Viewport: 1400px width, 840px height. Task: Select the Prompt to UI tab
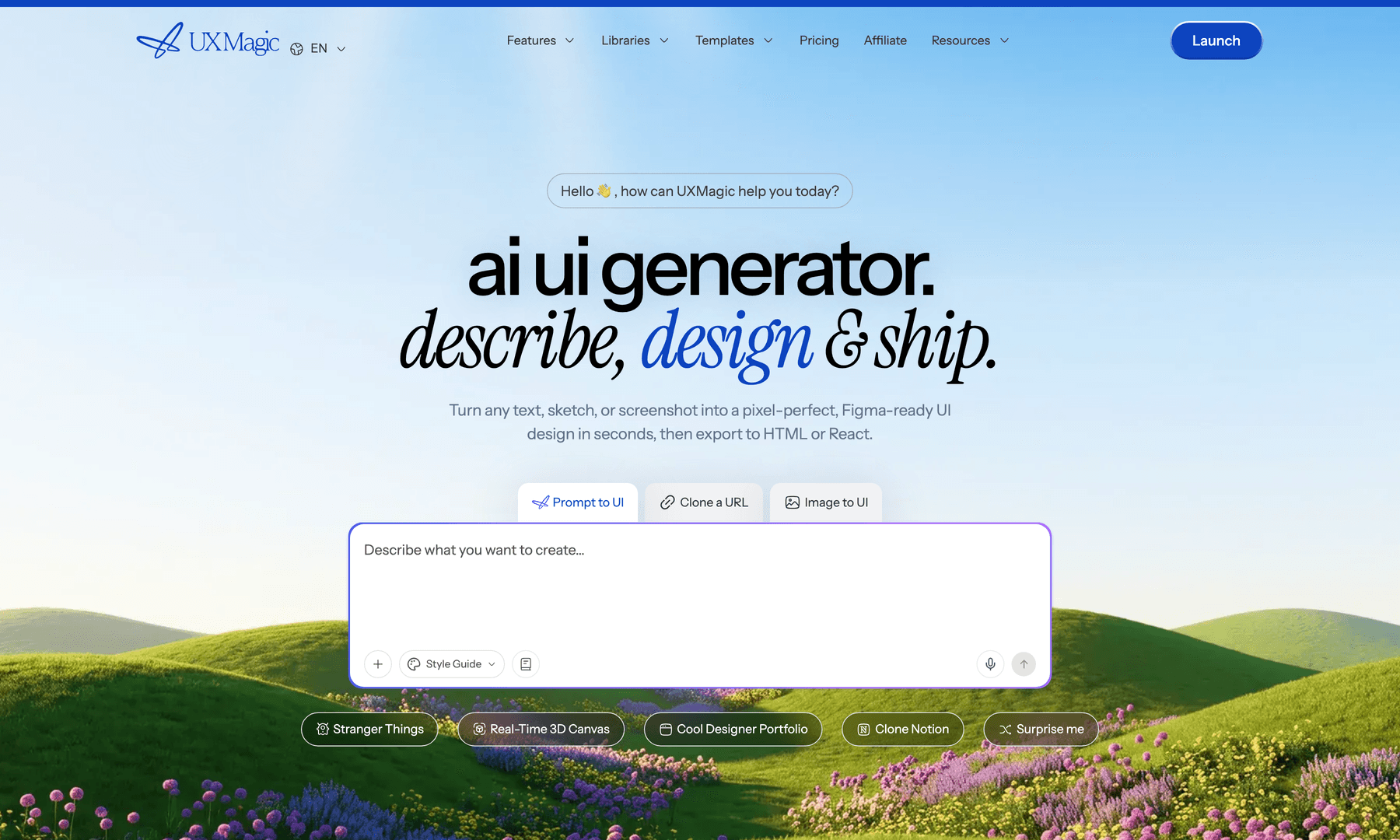[x=578, y=502]
